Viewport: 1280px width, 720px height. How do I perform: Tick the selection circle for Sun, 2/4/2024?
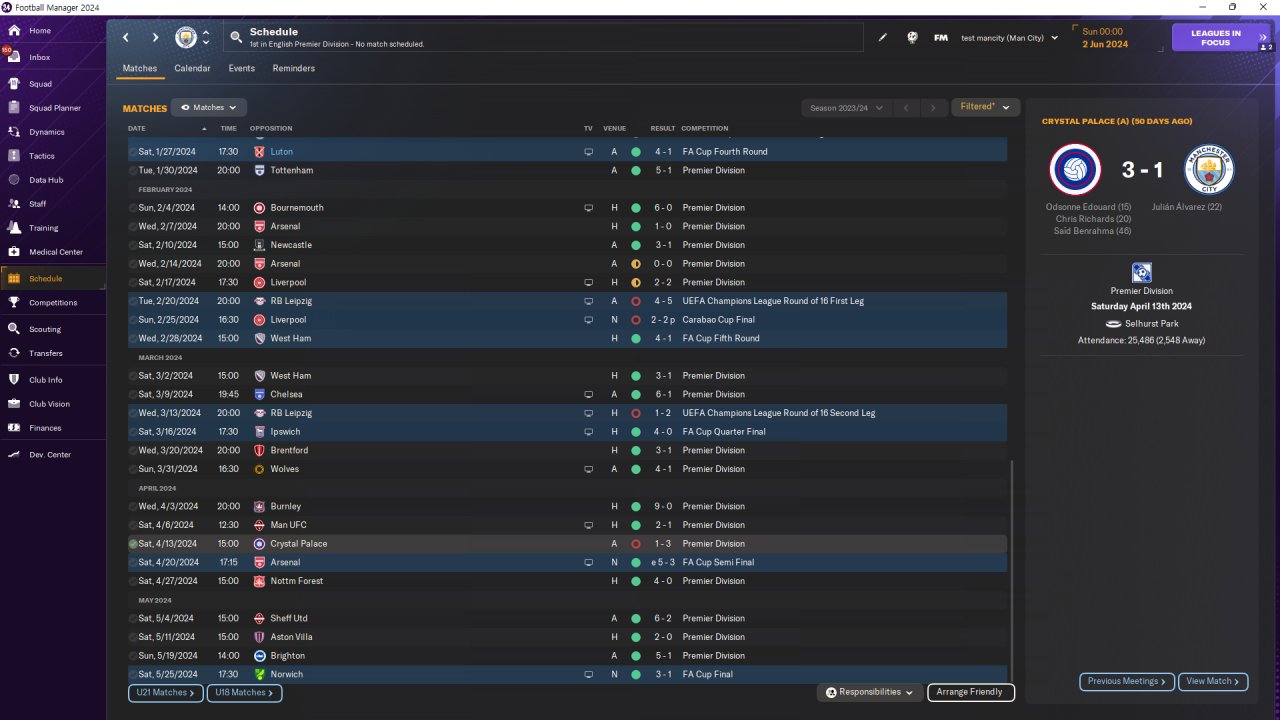coord(133,208)
